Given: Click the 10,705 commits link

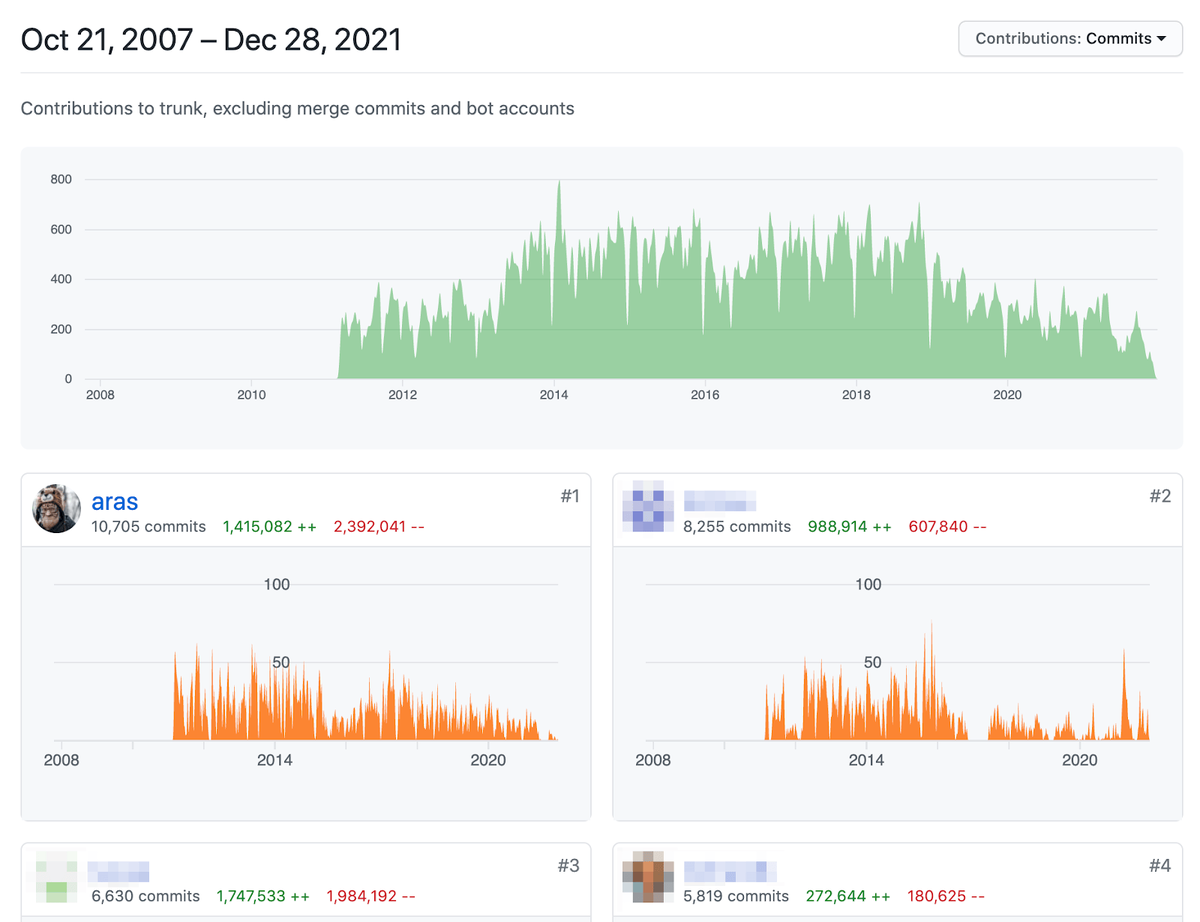Looking at the screenshot, I should pos(149,526).
